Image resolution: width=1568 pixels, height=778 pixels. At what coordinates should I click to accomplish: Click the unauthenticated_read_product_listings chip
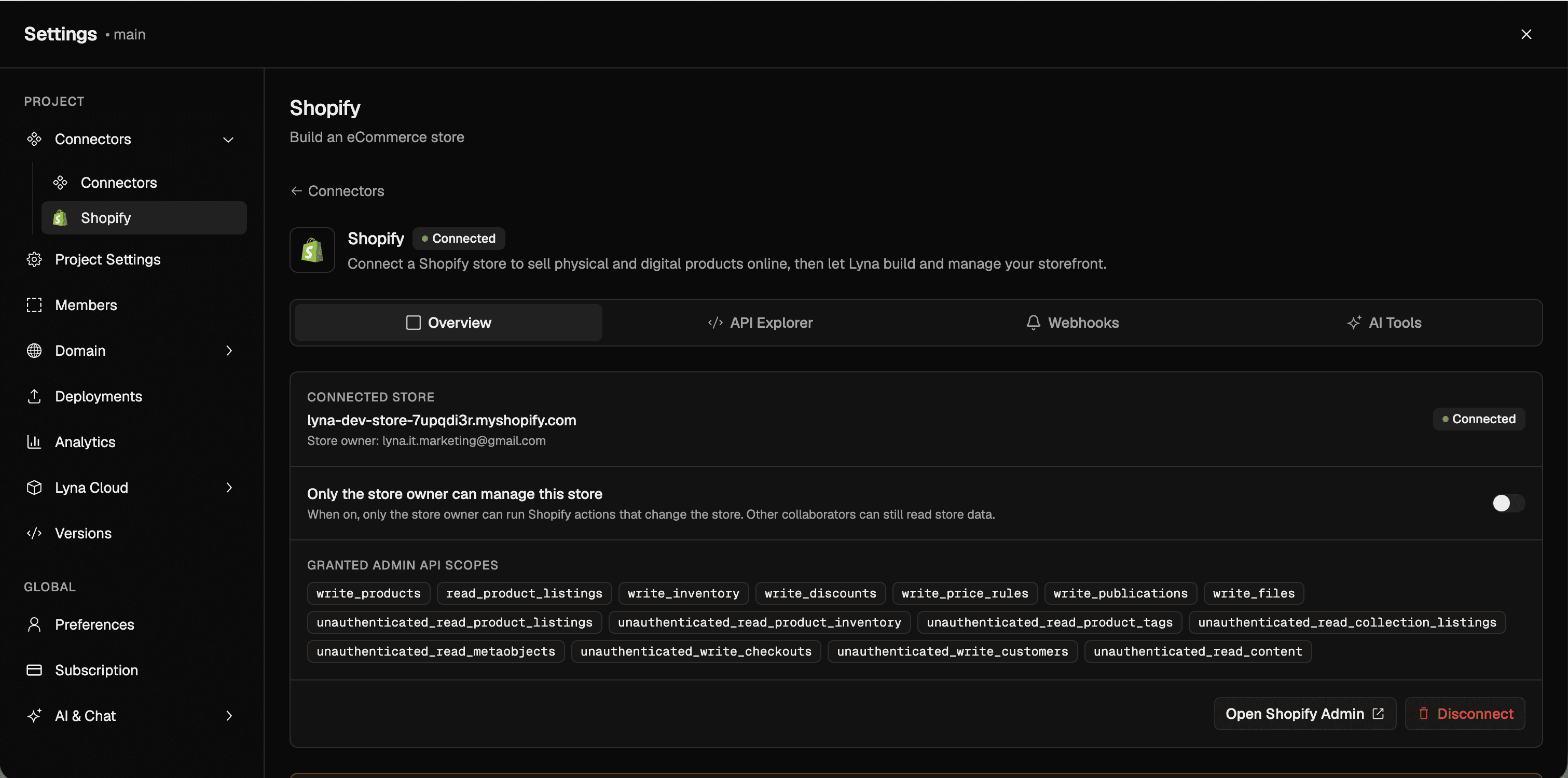455,622
